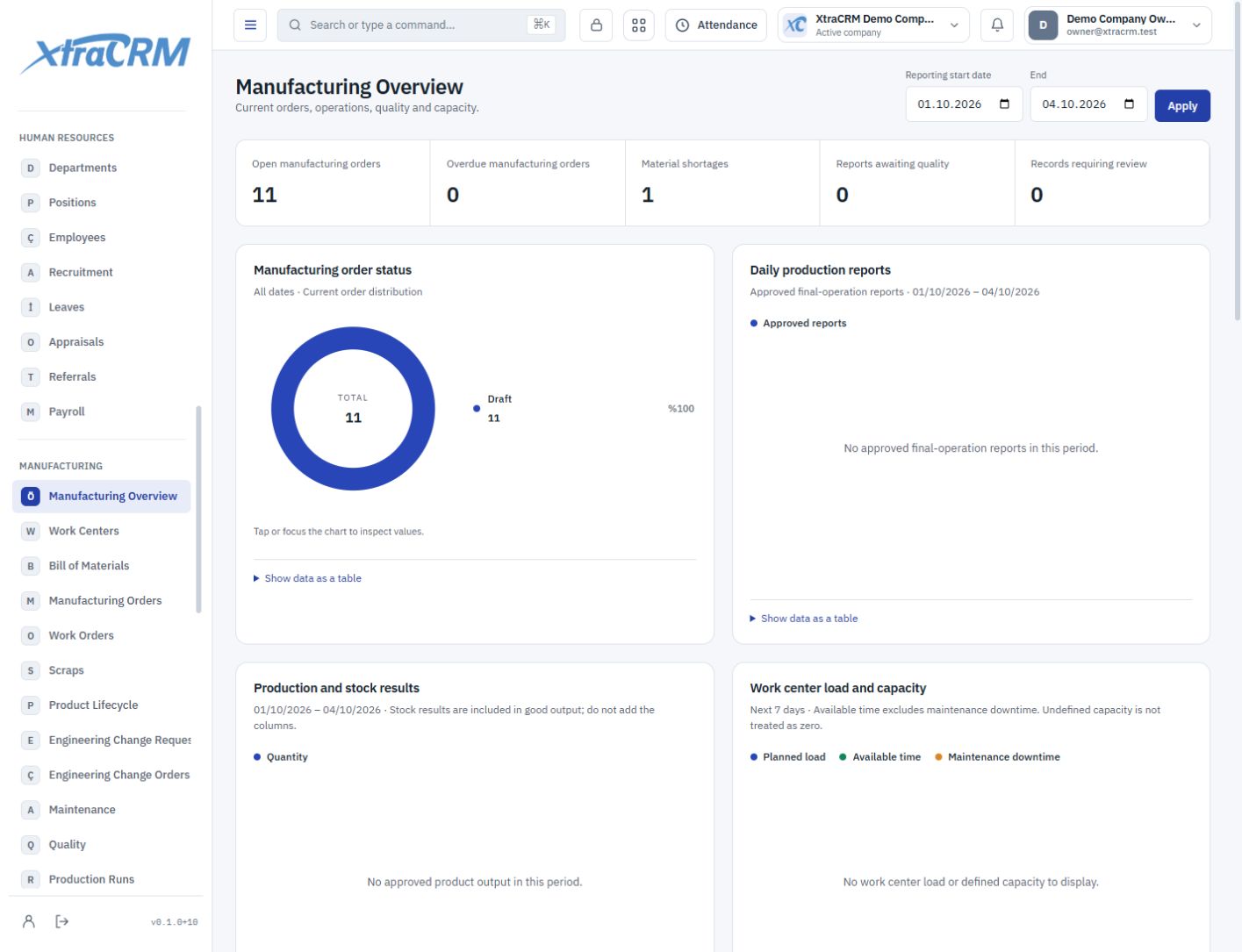
Task: Click the hamburger menu icon
Action: pos(250,25)
